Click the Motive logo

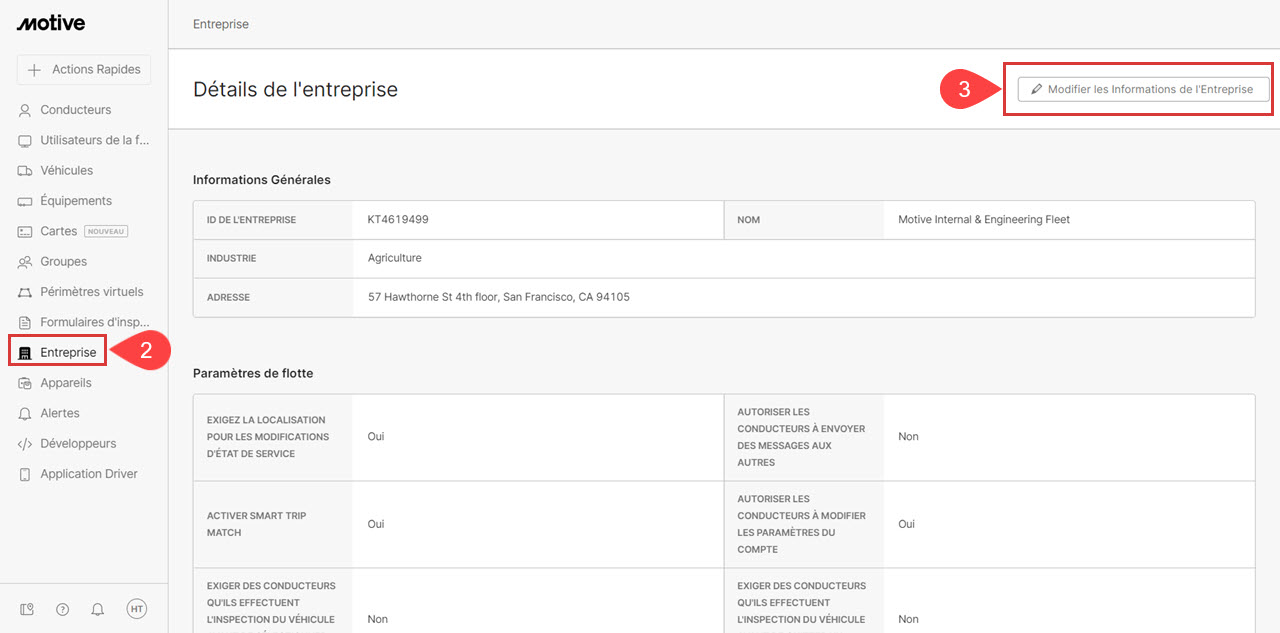tap(51, 23)
